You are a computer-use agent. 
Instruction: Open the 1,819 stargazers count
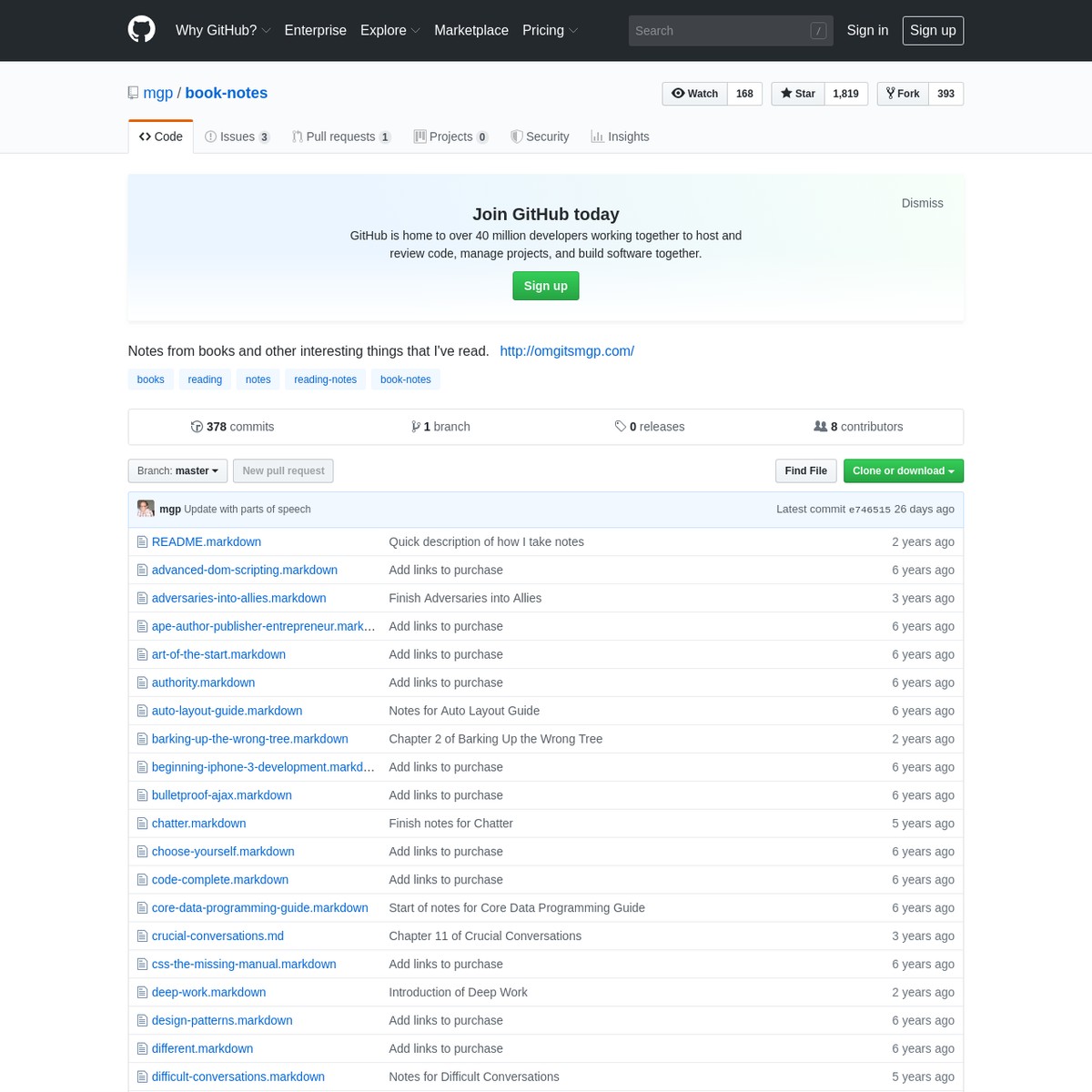coord(845,94)
